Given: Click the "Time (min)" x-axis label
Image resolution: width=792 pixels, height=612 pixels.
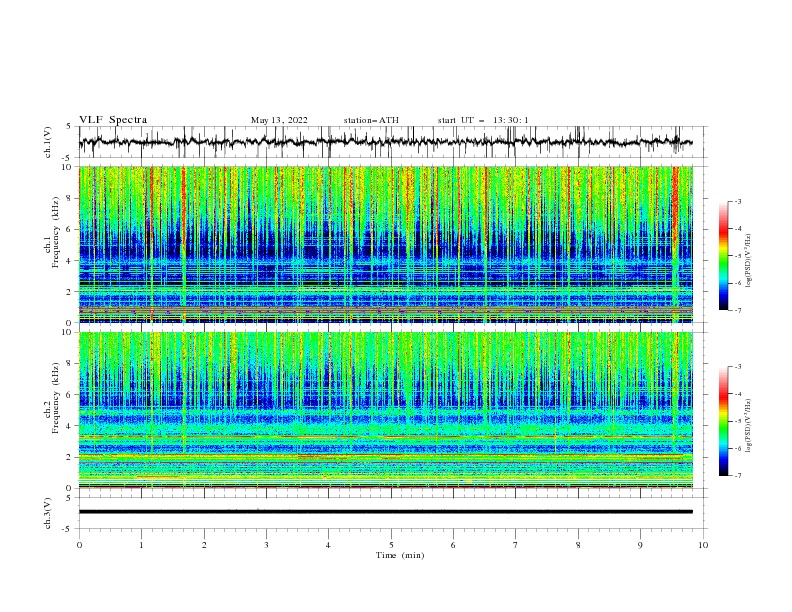Looking at the screenshot, I should (400, 555).
